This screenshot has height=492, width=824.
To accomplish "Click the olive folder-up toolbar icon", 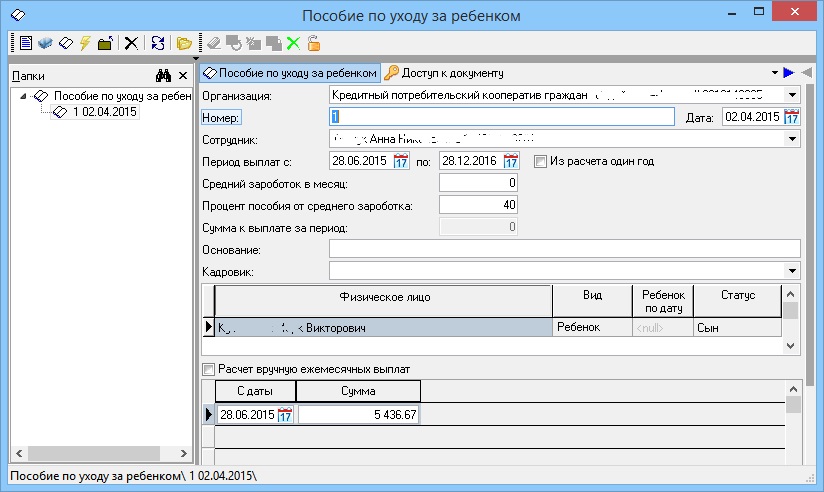I will tap(105, 43).
